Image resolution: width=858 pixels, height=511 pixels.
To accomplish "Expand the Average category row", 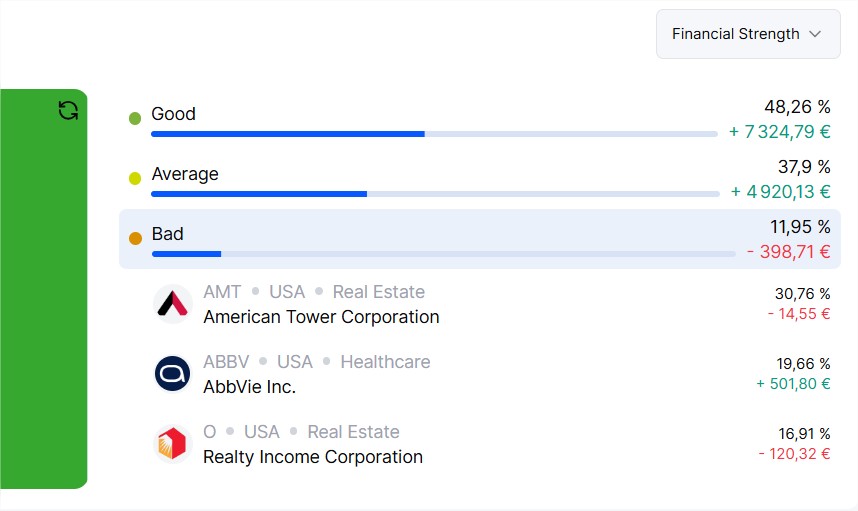I will [480, 179].
